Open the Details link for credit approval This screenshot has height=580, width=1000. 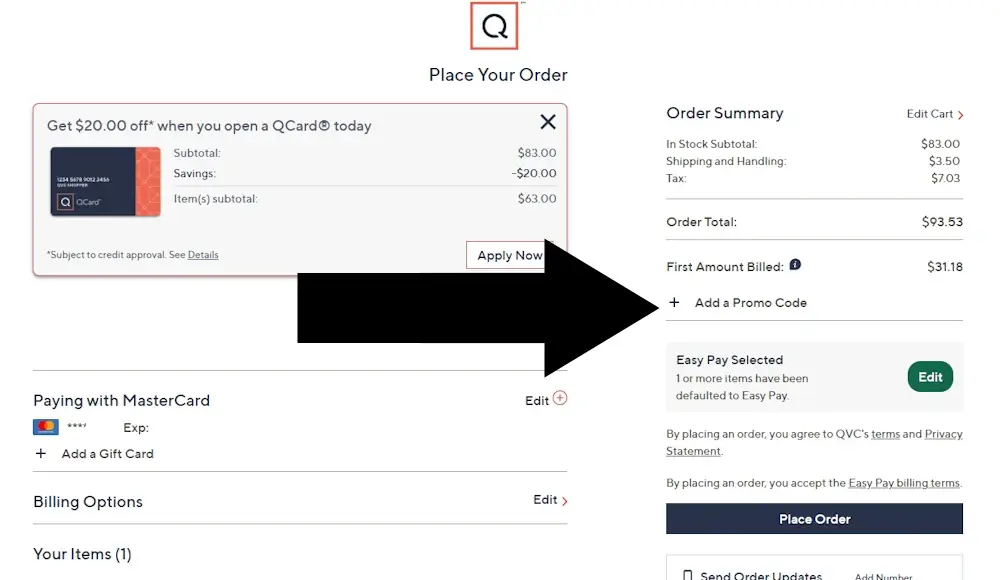tap(203, 254)
